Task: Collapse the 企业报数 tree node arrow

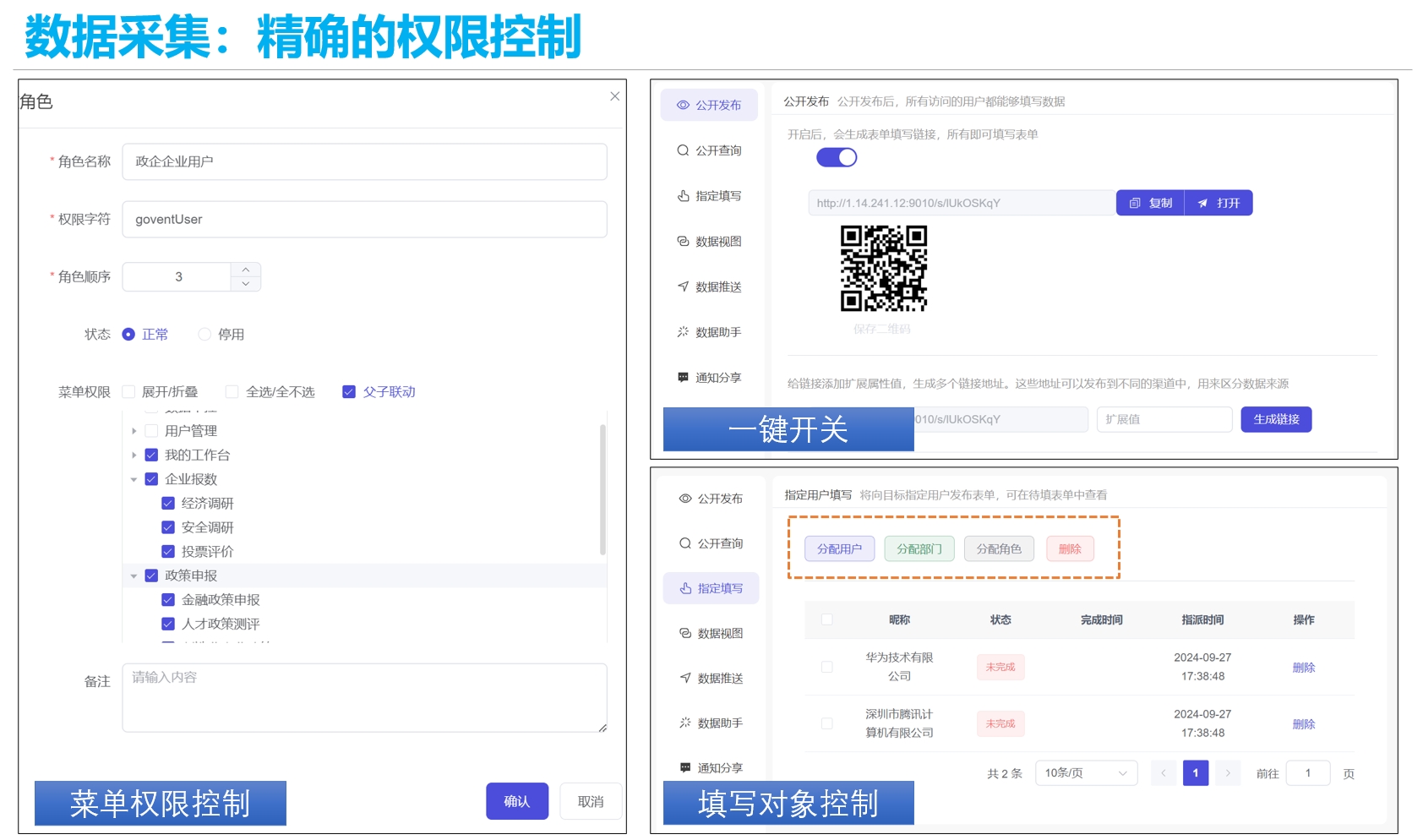Action: (134, 480)
